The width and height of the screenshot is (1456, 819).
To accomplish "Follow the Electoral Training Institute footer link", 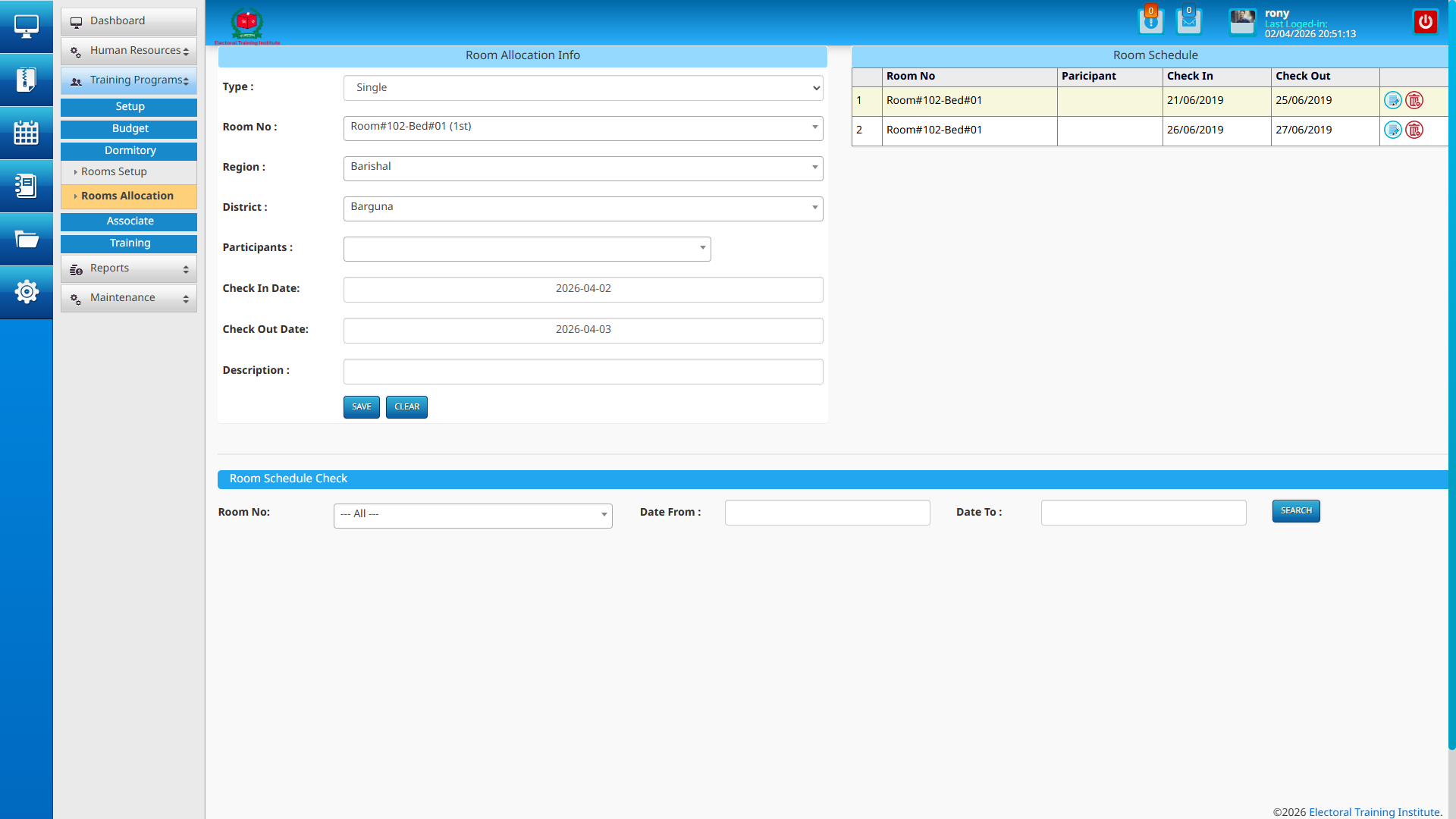I will [1374, 812].
